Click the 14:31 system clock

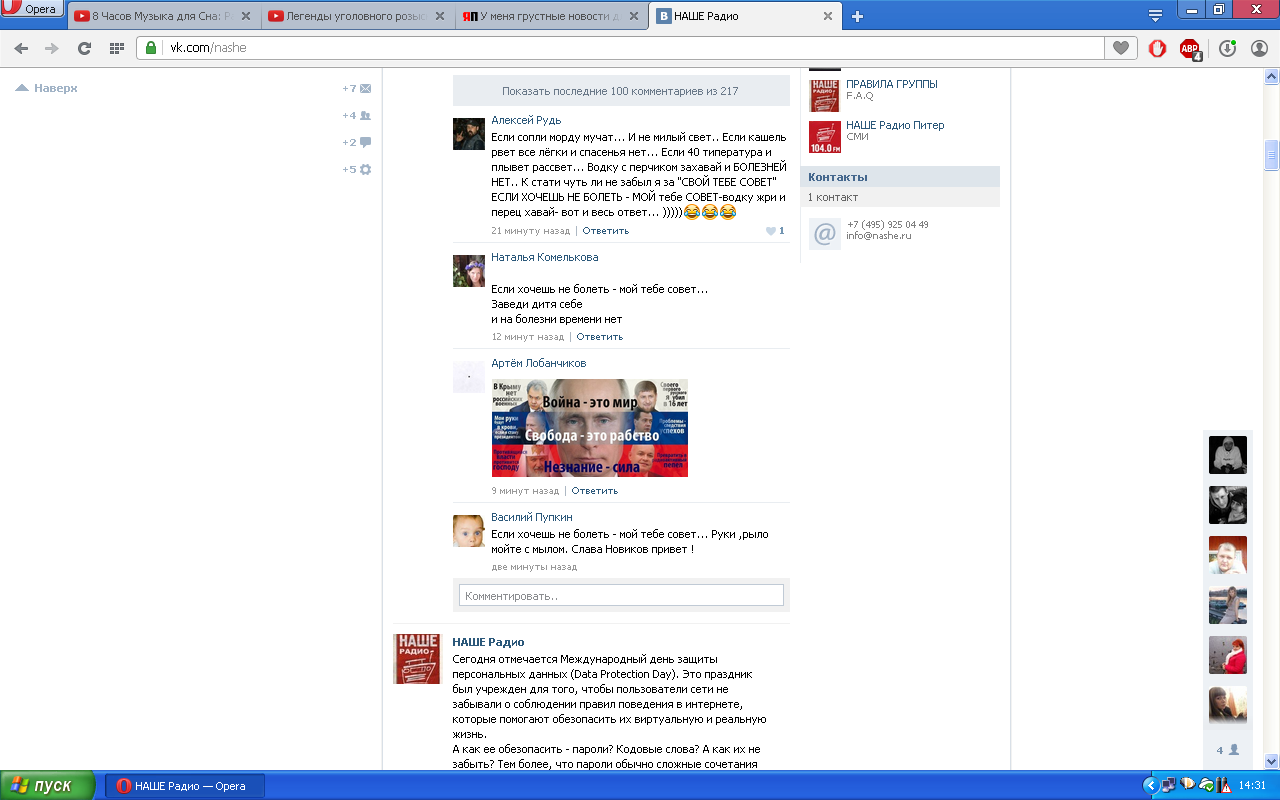[1252, 786]
